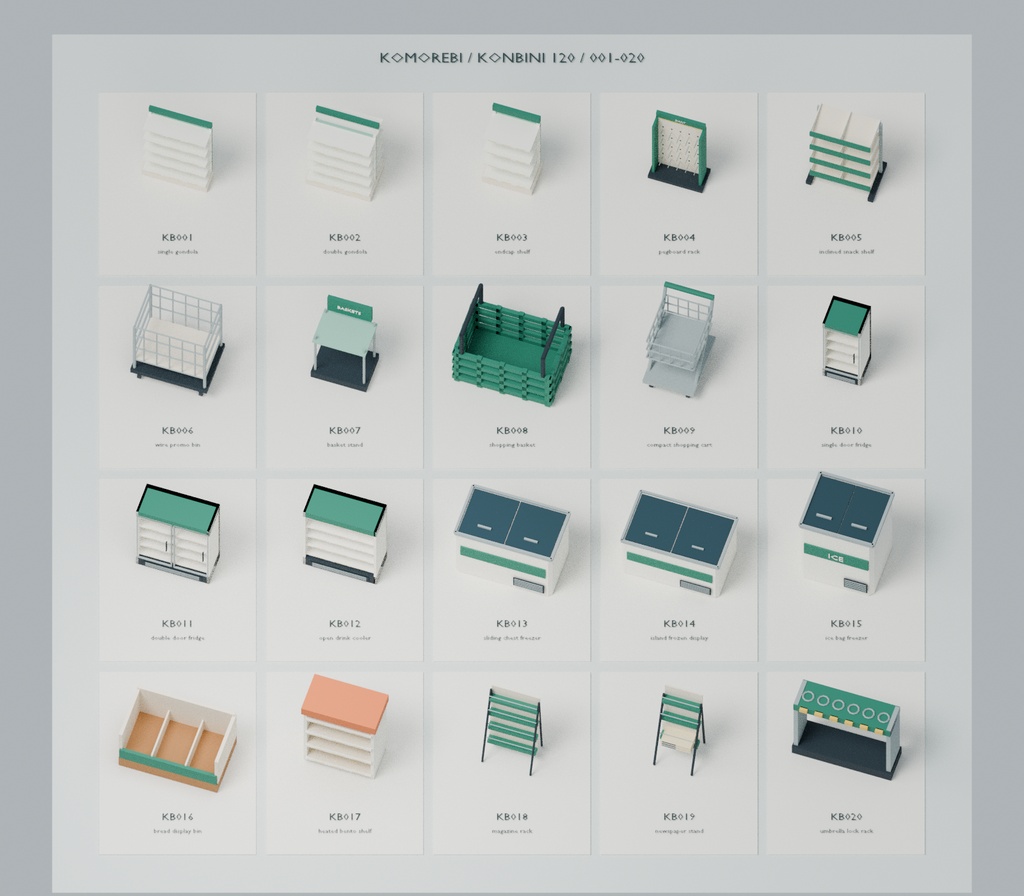Select the orange-topped KB017 heated bento shelf
Screen dimensions: 1024x896
pyautogui.click(x=344, y=763)
